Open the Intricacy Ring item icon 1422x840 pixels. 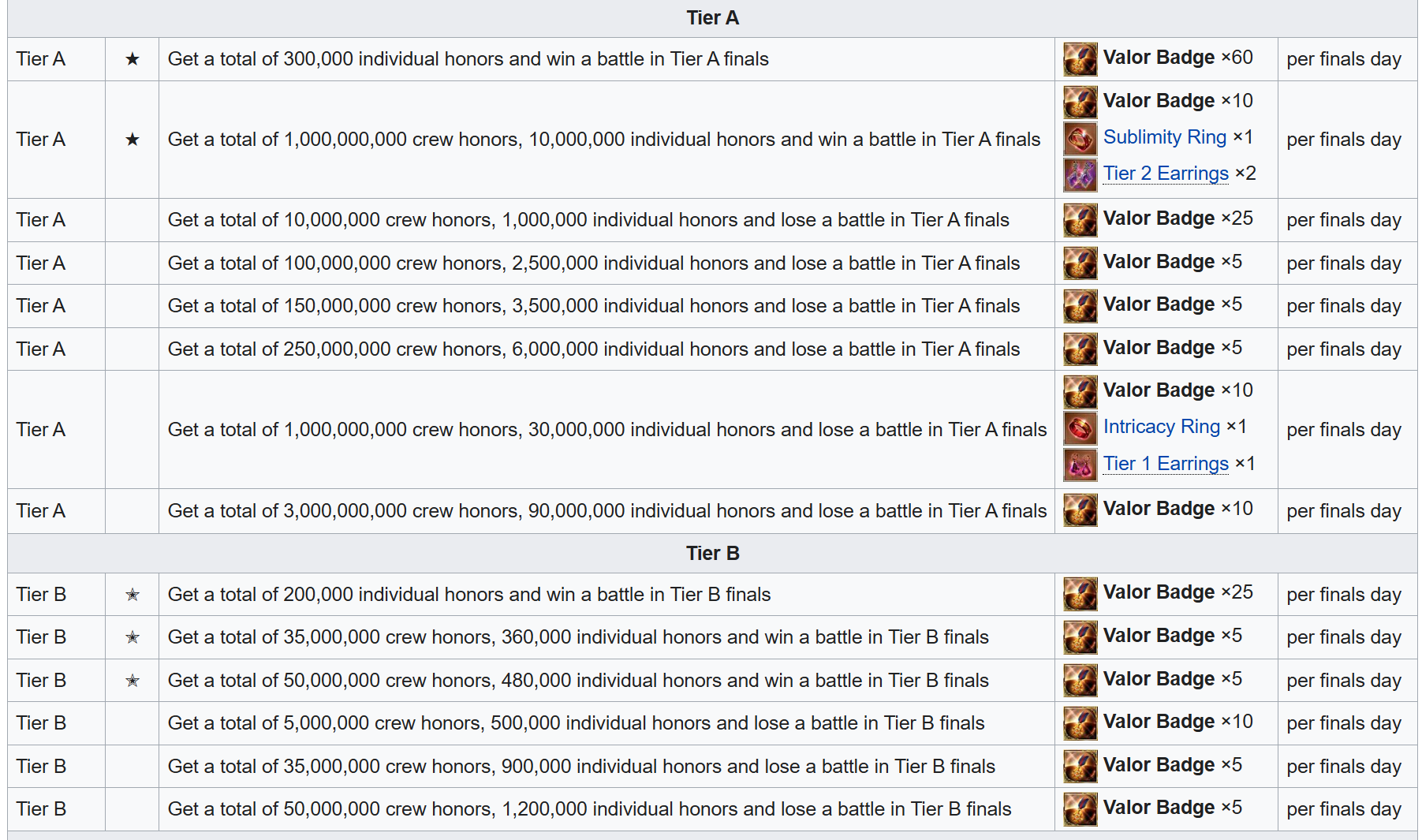[1080, 428]
